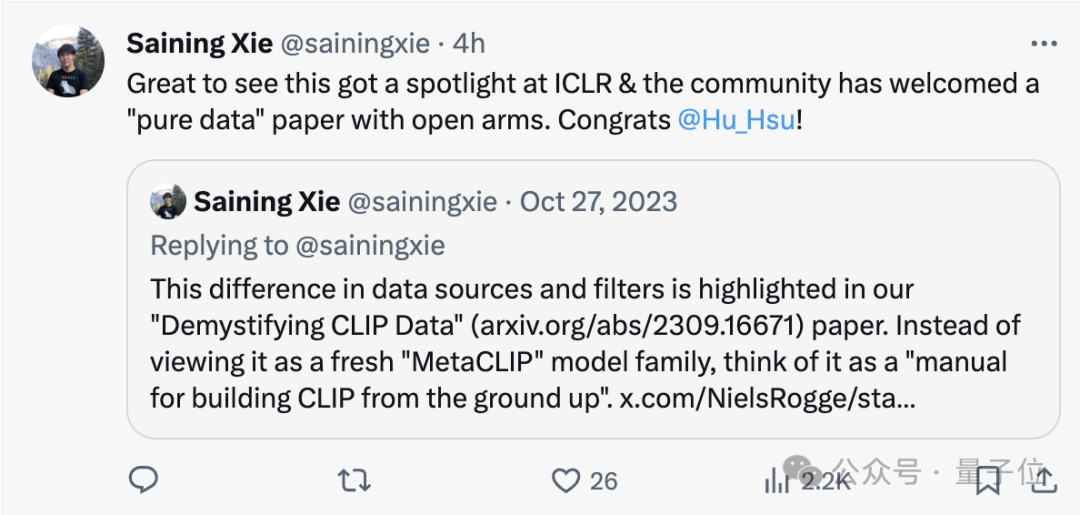Open the Saining Xie name in the main tweet
Screen dimensions: 1080x515
tap(200, 44)
